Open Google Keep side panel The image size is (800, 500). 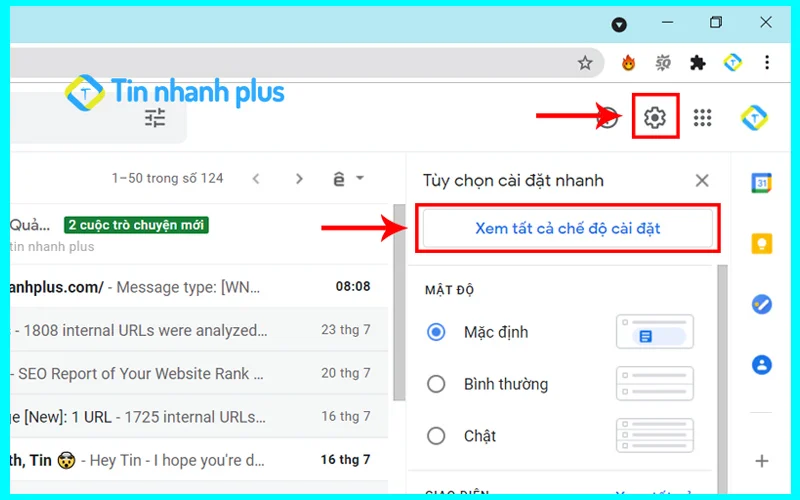tap(762, 243)
